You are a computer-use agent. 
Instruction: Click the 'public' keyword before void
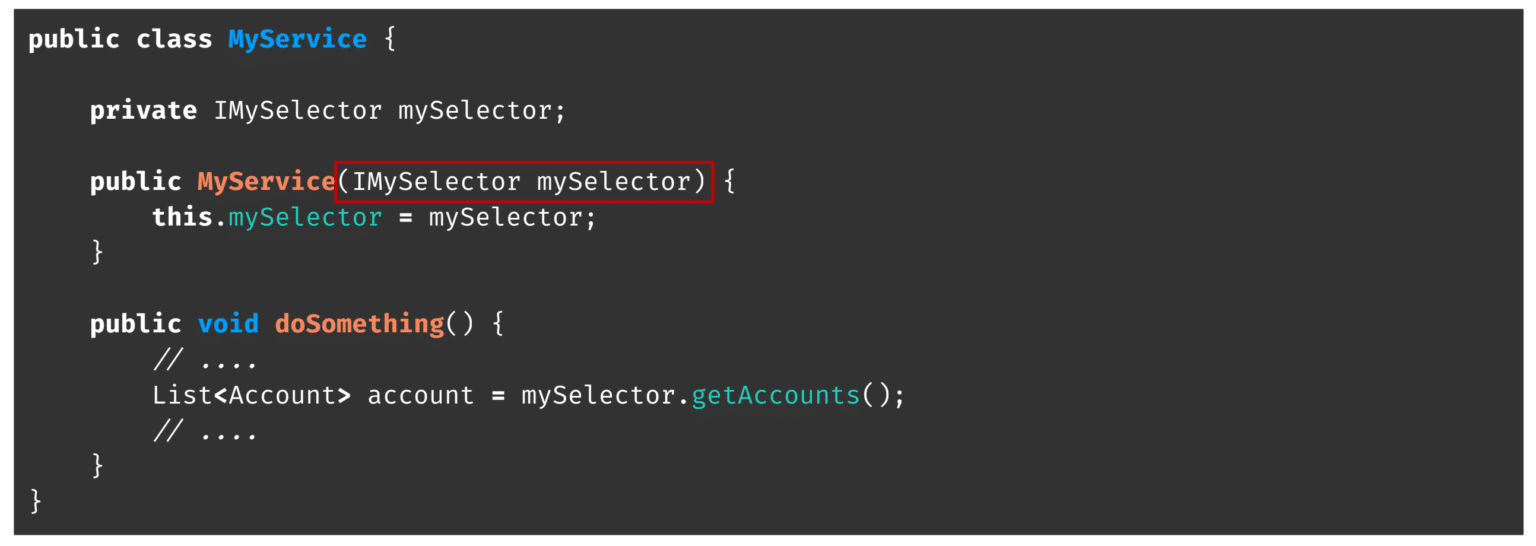136,325
